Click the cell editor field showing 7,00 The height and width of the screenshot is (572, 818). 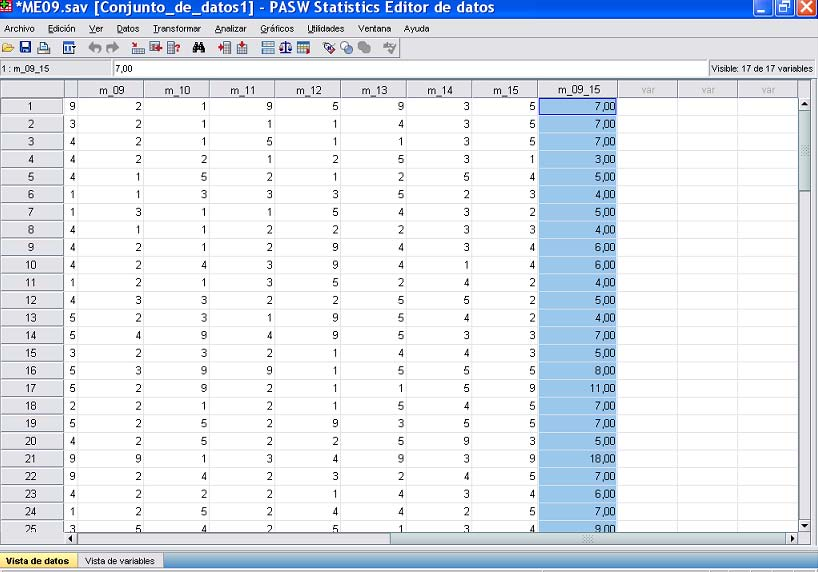point(400,68)
